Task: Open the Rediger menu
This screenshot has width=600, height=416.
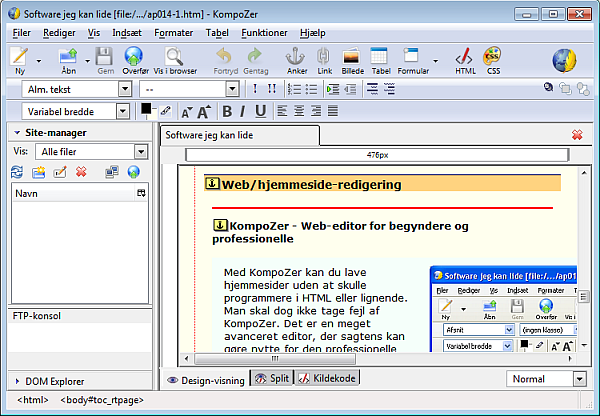Action: coord(59,33)
